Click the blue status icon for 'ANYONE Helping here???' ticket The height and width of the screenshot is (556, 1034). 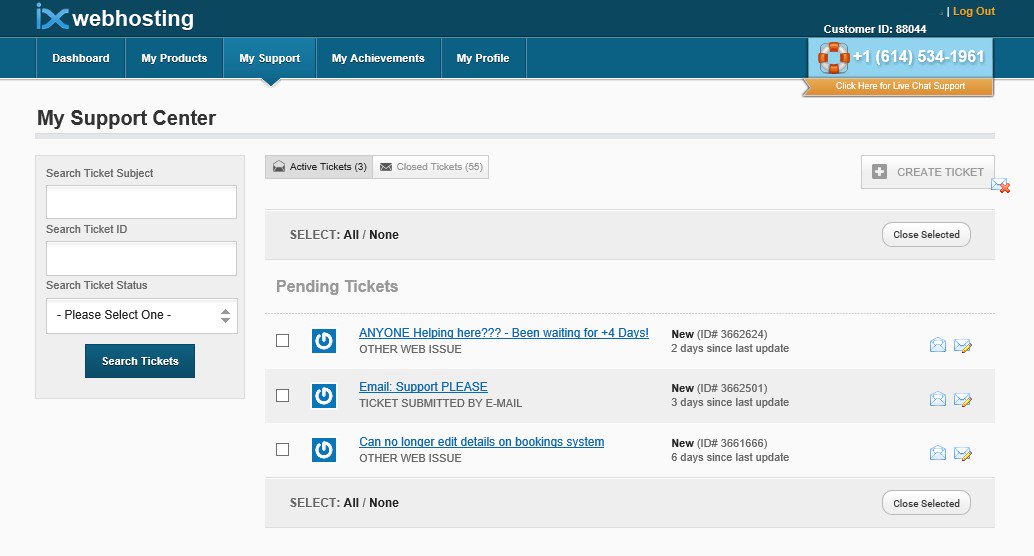324,341
